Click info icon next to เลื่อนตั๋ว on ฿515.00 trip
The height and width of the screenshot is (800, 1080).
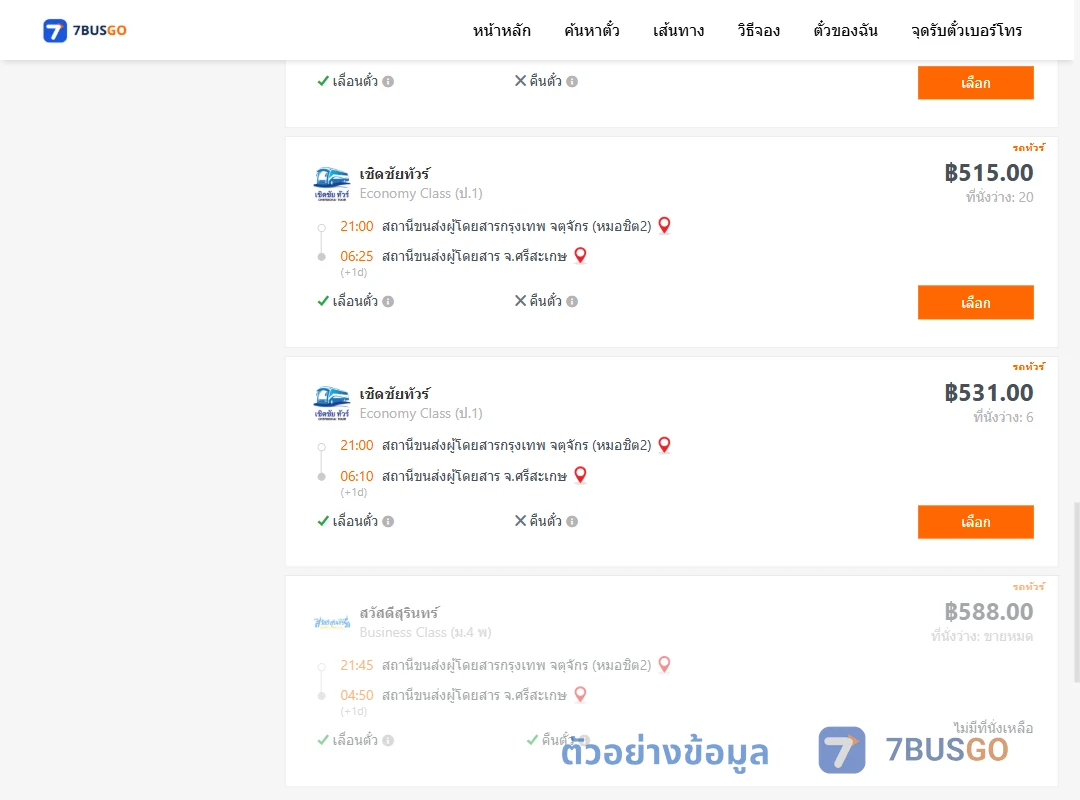(388, 301)
